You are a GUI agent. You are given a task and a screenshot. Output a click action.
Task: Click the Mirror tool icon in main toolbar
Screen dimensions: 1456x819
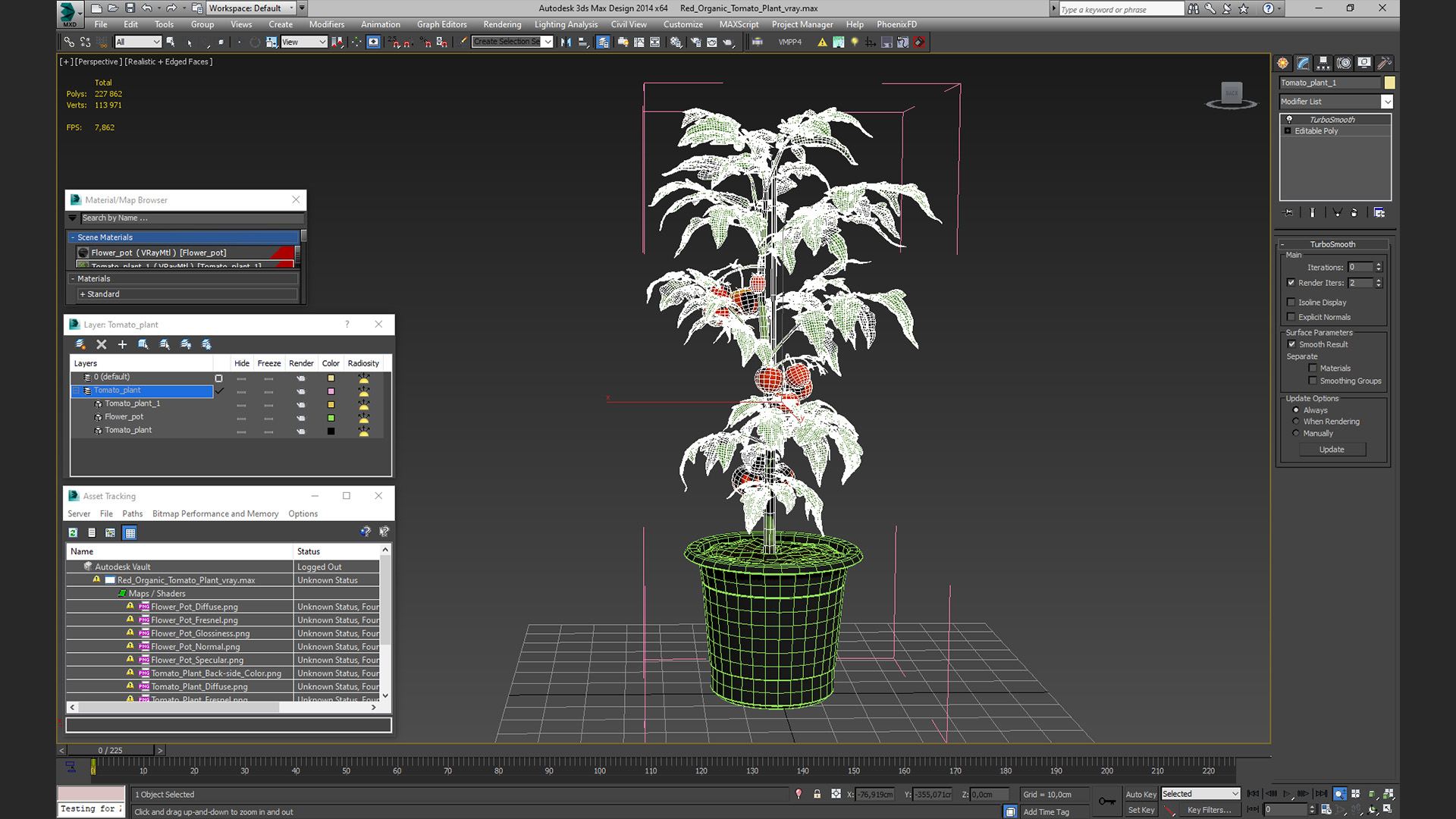point(566,42)
